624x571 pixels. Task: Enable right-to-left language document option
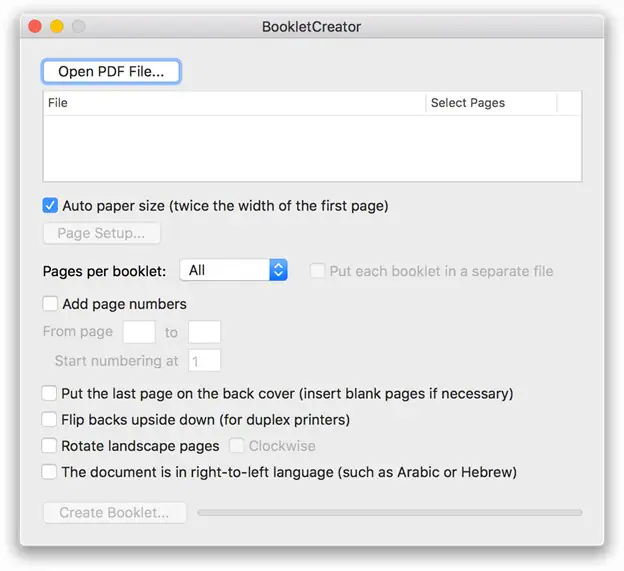tap(49, 472)
